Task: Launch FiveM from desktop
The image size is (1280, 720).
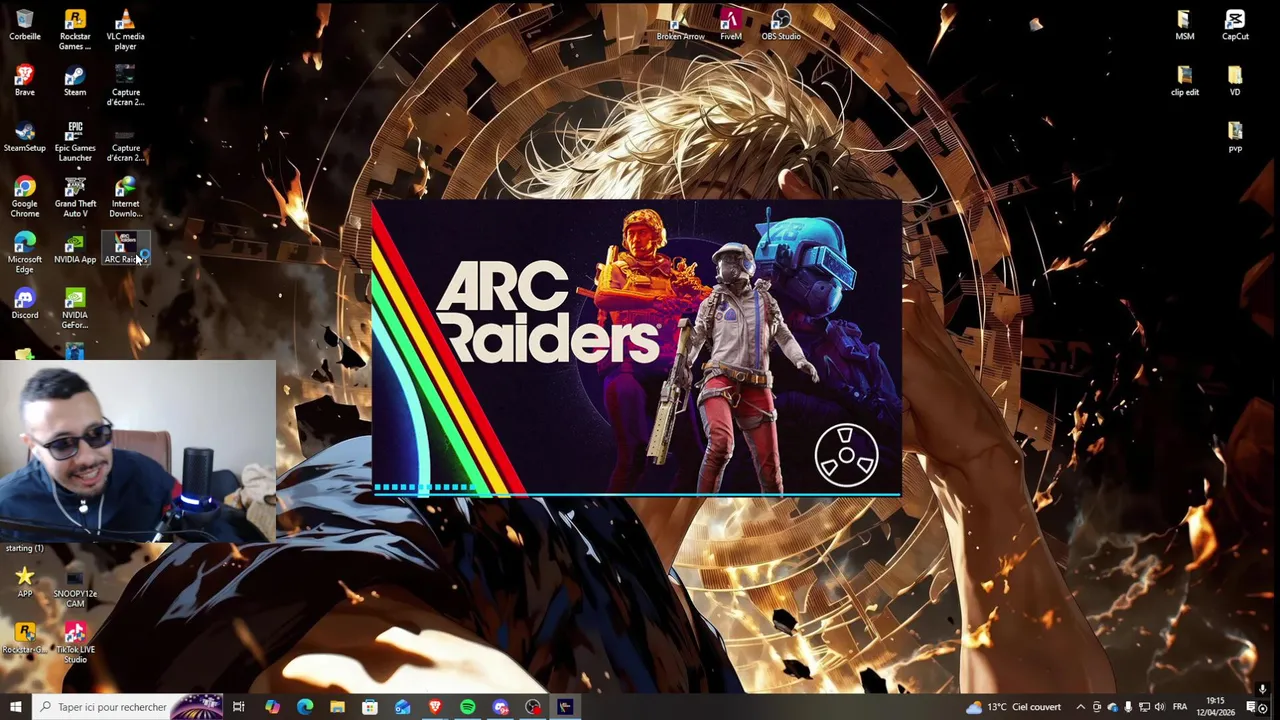Action: click(731, 25)
